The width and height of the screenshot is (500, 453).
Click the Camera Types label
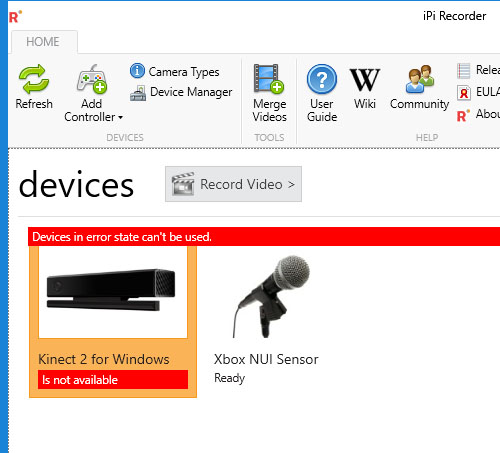pyautogui.click(x=184, y=72)
